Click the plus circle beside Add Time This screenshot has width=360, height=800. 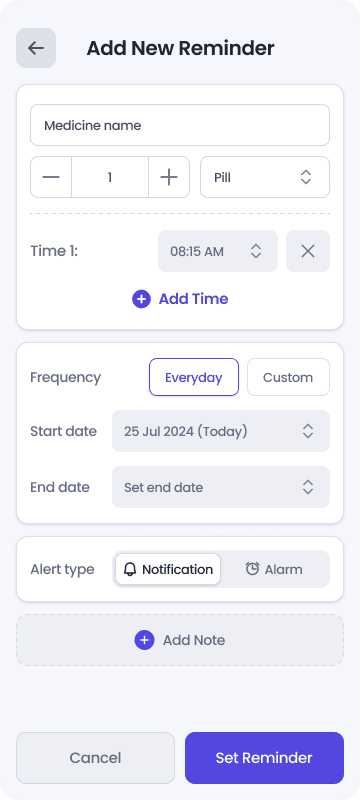(141, 299)
